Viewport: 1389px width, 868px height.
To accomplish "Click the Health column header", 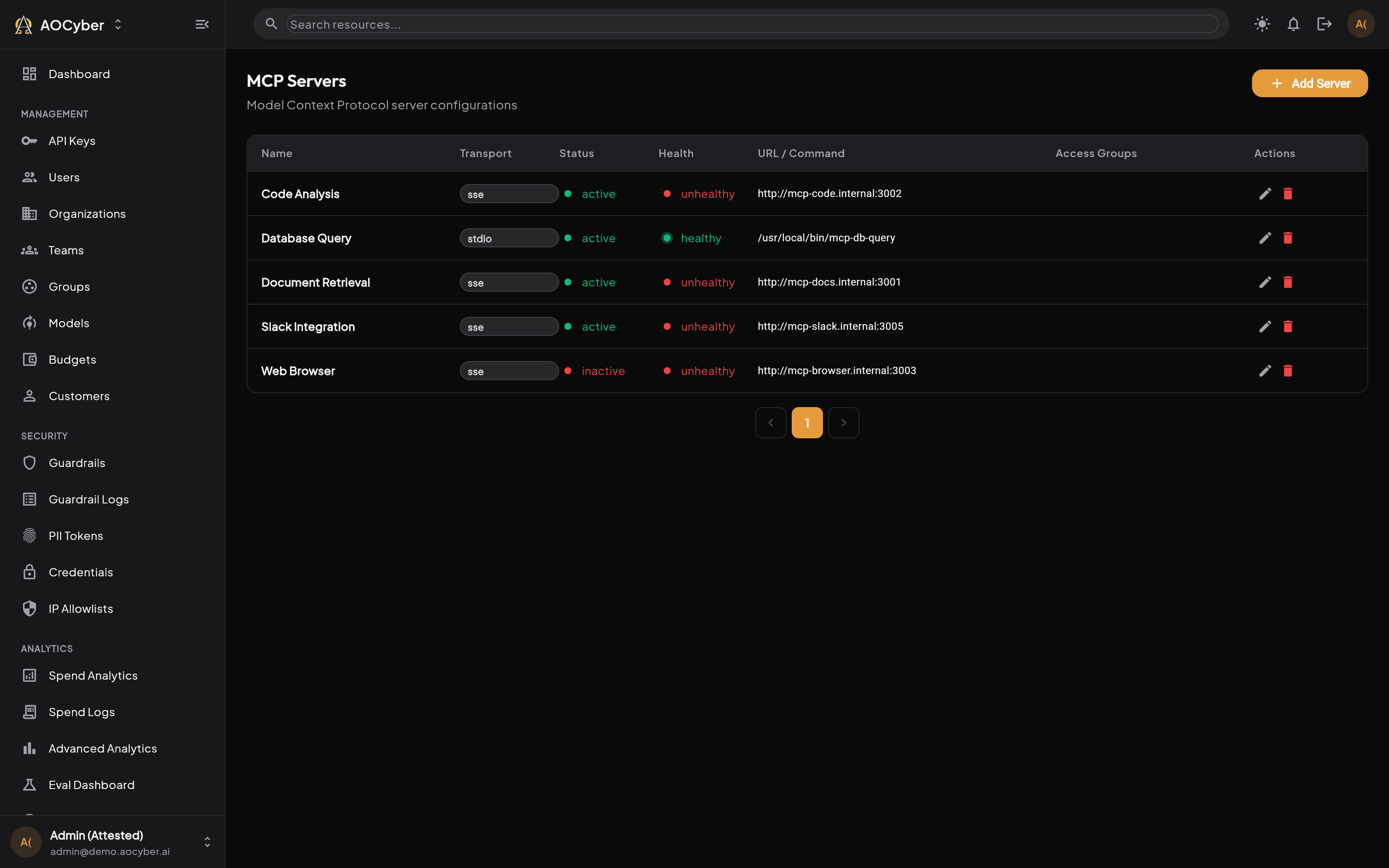I will click(675, 153).
